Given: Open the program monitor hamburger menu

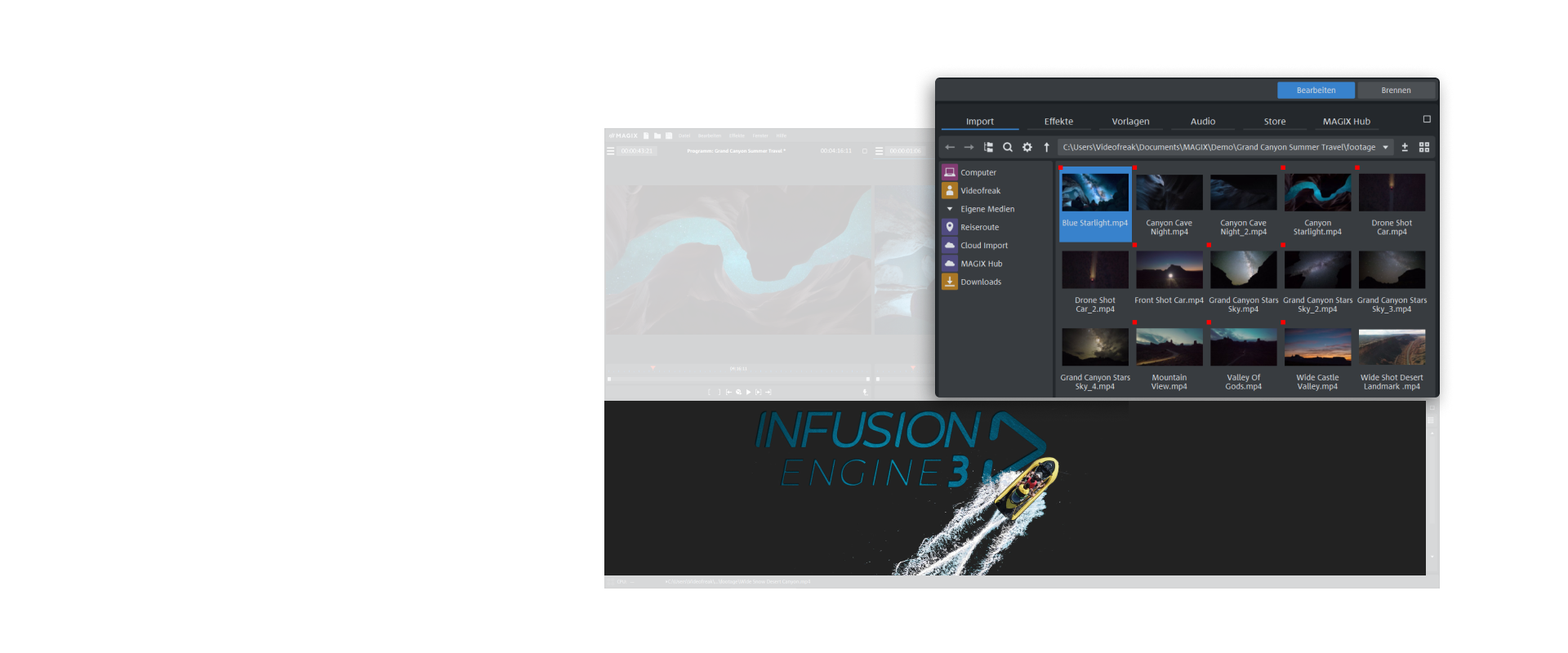Looking at the screenshot, I should (610, 151).
